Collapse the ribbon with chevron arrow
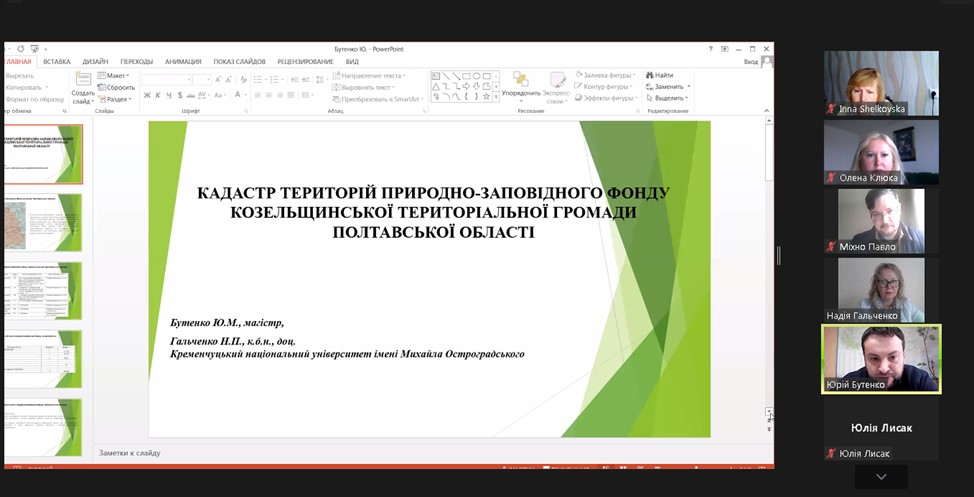Screen dimensions: 974x497 point(766,111)
